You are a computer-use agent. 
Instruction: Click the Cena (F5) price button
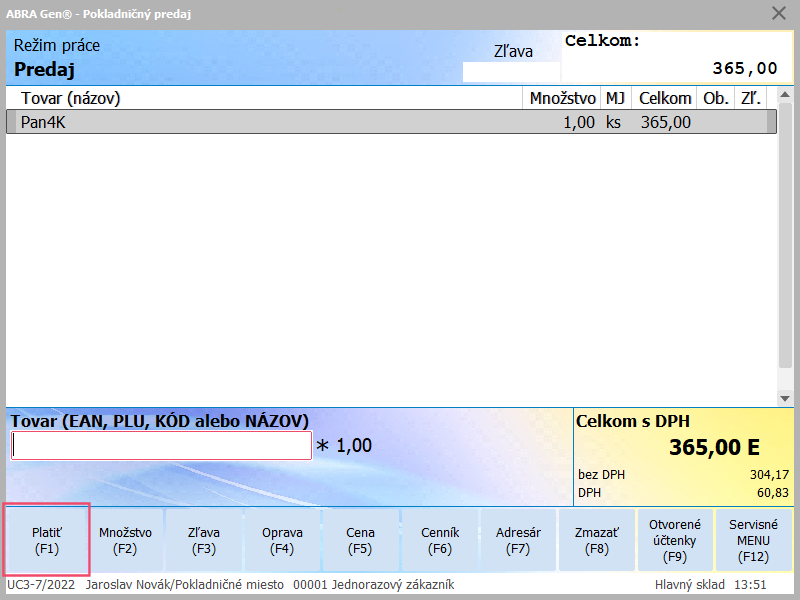tap(360, 540)
